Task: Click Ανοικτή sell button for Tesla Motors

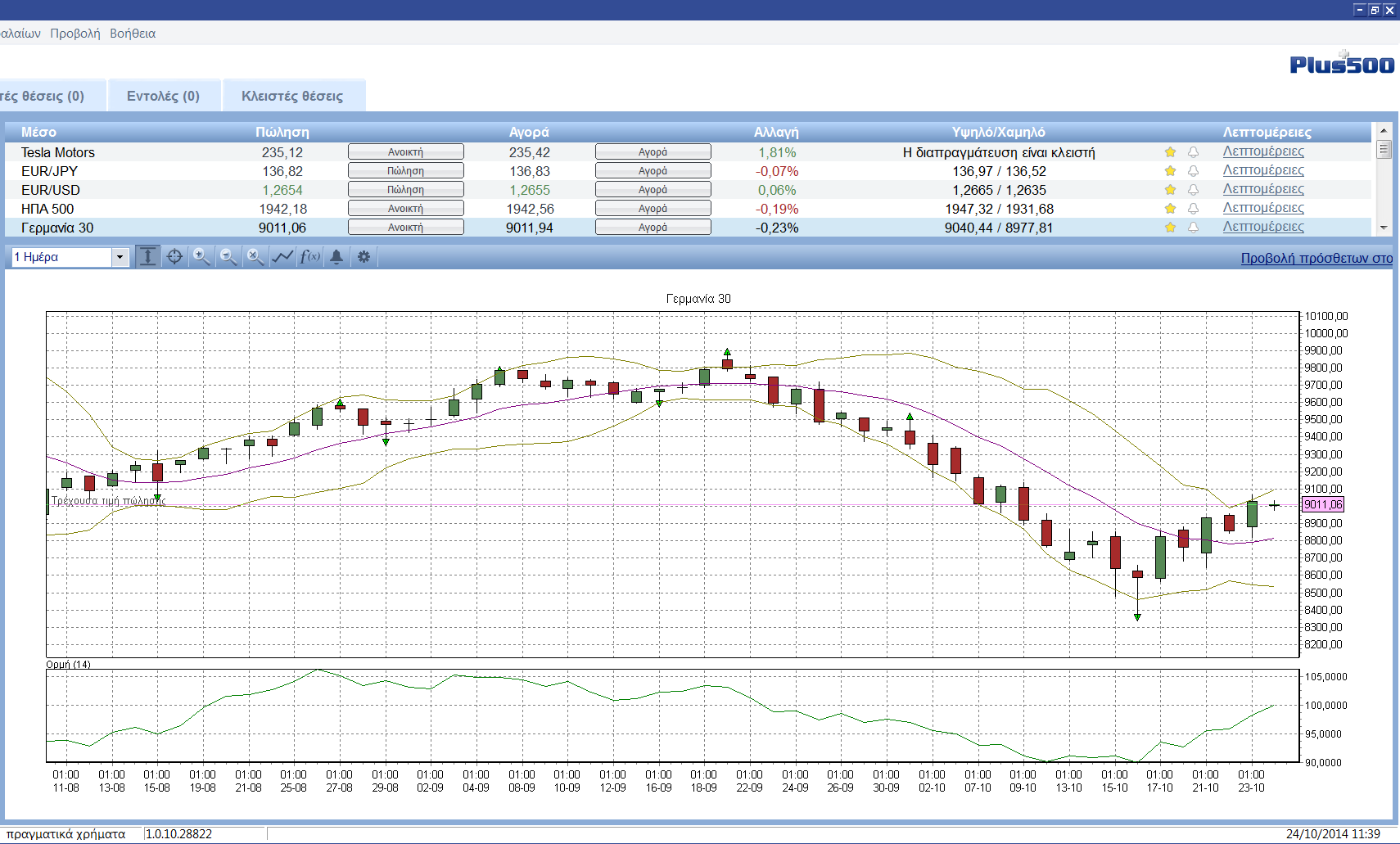Action: click(406, 152)
